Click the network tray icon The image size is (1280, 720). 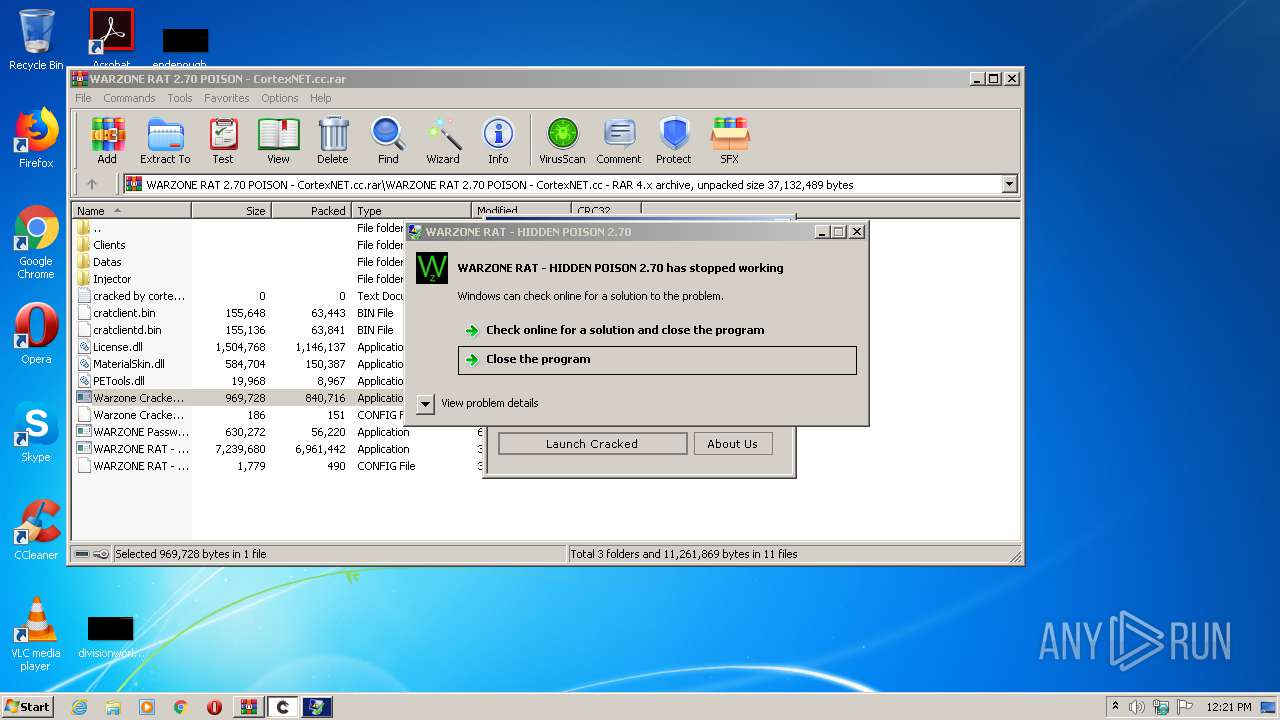[x=1160, y=707]
